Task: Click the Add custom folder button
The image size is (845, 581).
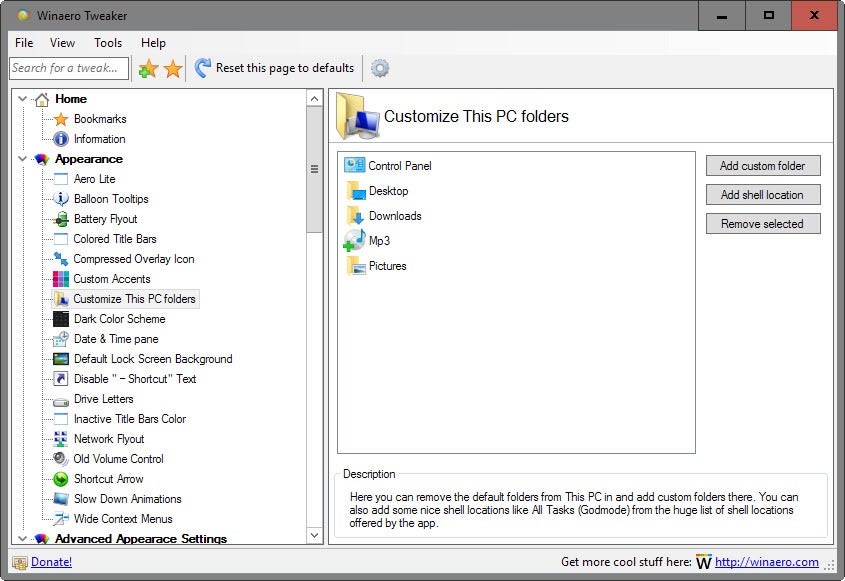Action: (x=763, y=165)
